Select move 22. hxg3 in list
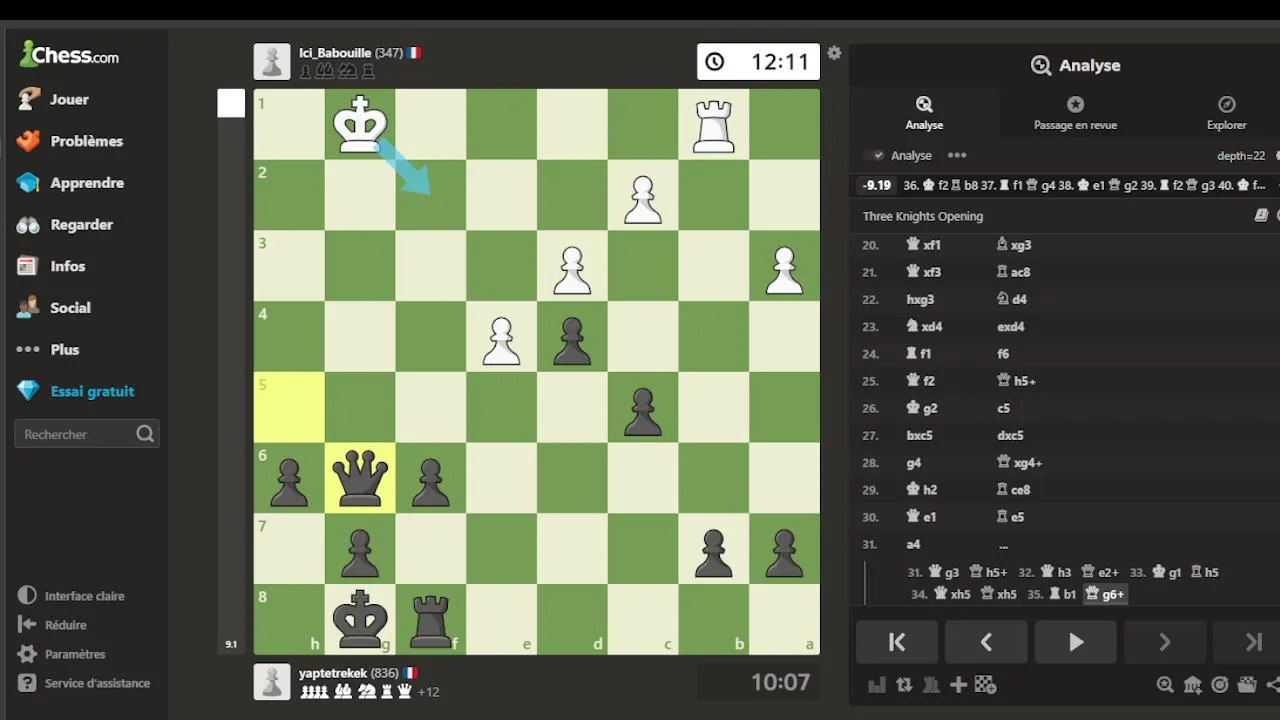Viewport: 1280px width, 720px height. point(921,299)
